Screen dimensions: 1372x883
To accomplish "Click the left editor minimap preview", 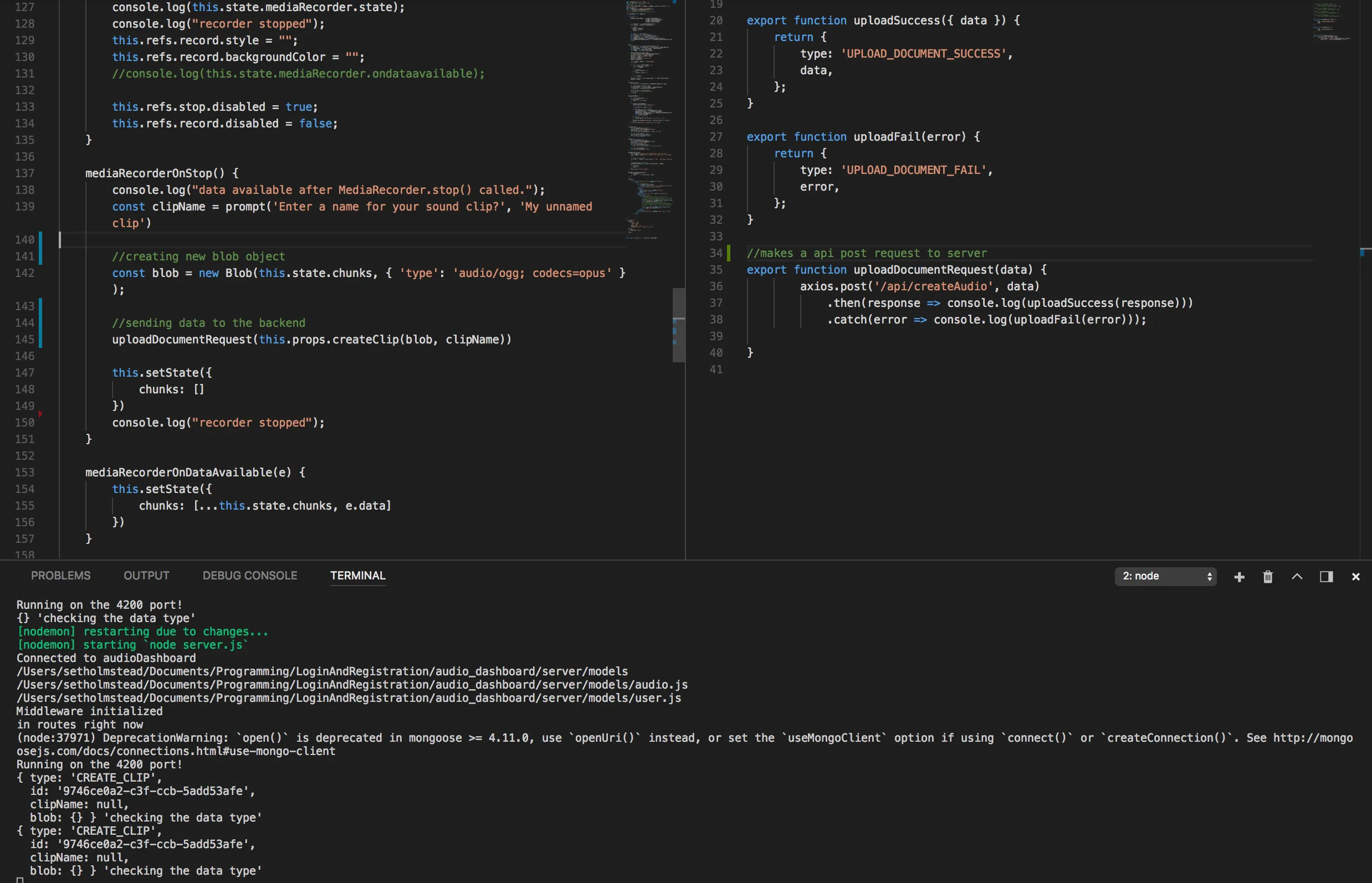I will 651,115.
